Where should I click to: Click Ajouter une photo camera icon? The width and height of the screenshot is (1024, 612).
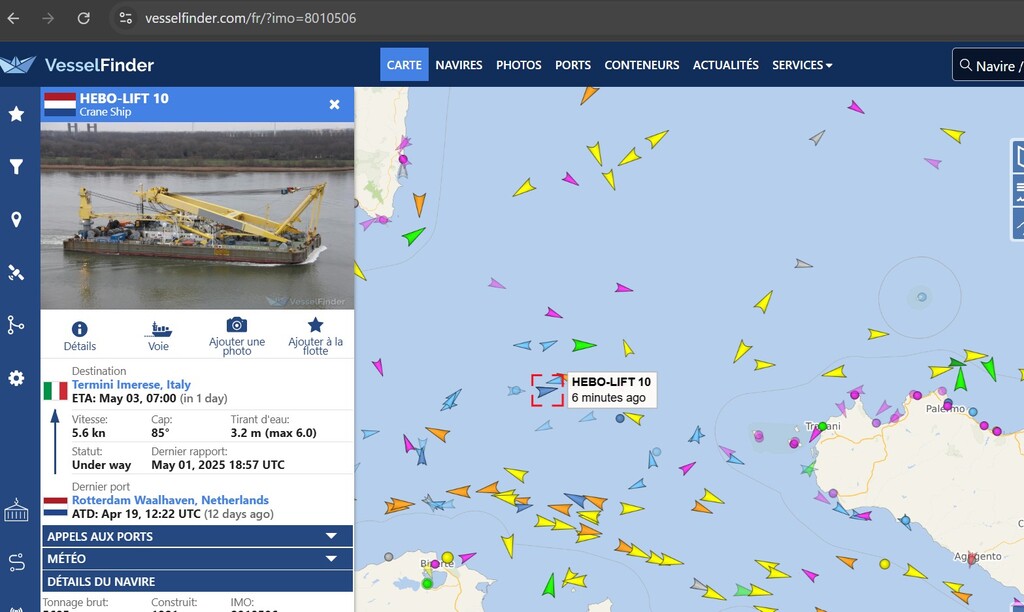point(236,325)
